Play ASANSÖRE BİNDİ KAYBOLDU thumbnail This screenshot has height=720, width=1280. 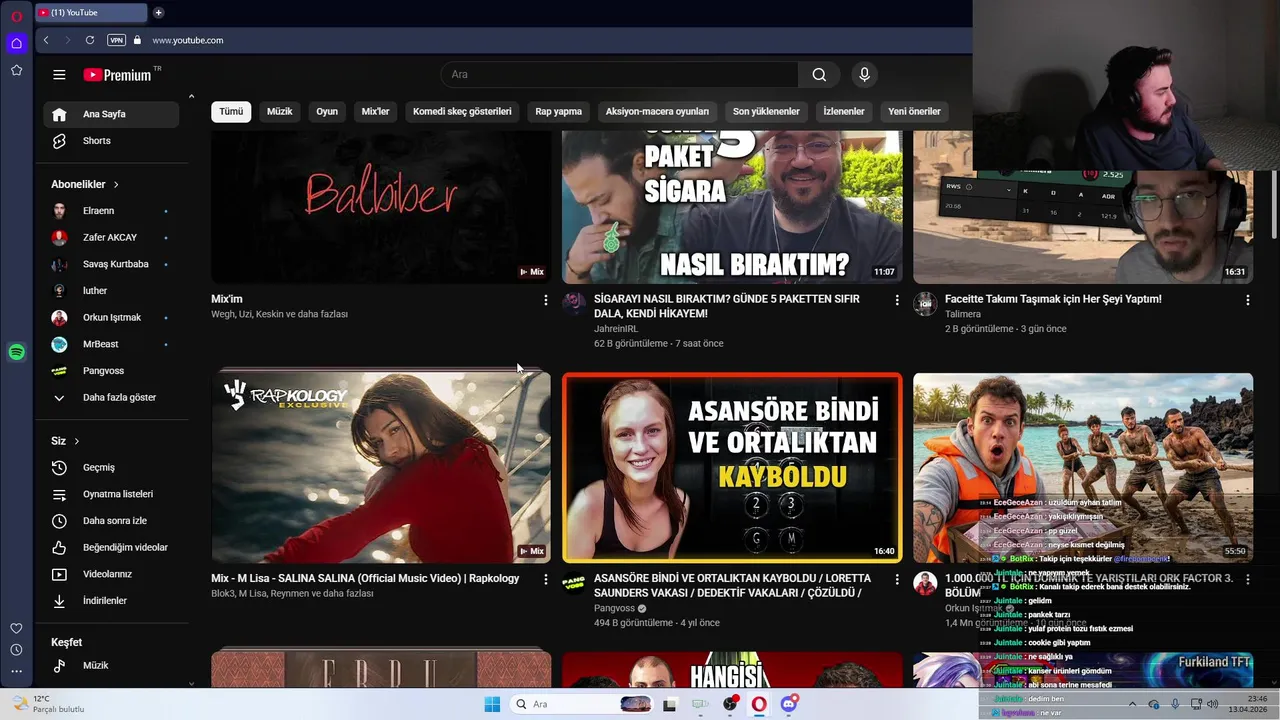click(x=732, y=468)
